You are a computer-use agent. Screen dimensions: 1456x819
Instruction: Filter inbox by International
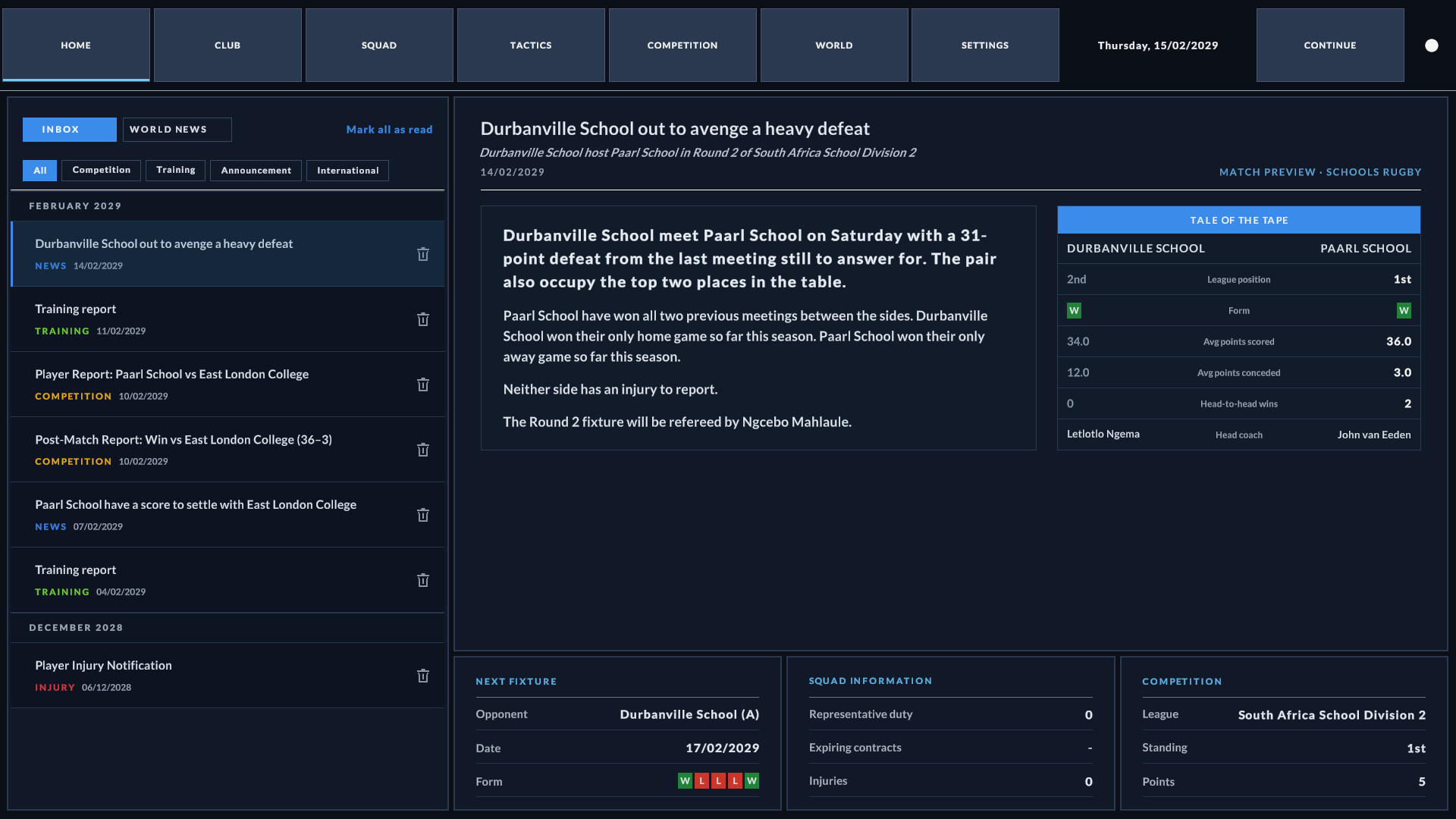point(348,171)
